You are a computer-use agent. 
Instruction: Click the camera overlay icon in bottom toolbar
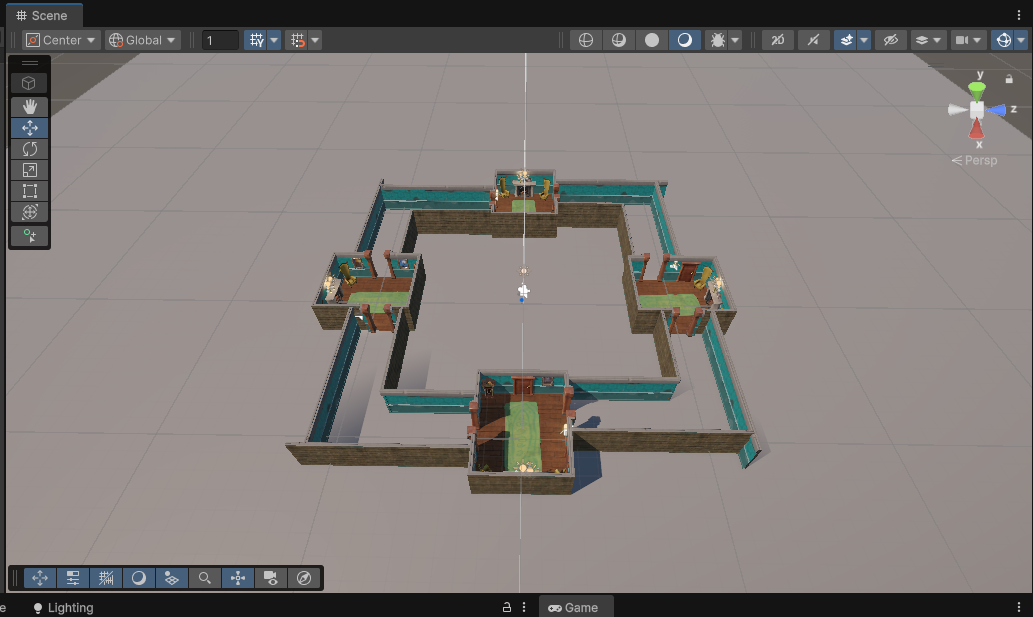coord(270,578)
